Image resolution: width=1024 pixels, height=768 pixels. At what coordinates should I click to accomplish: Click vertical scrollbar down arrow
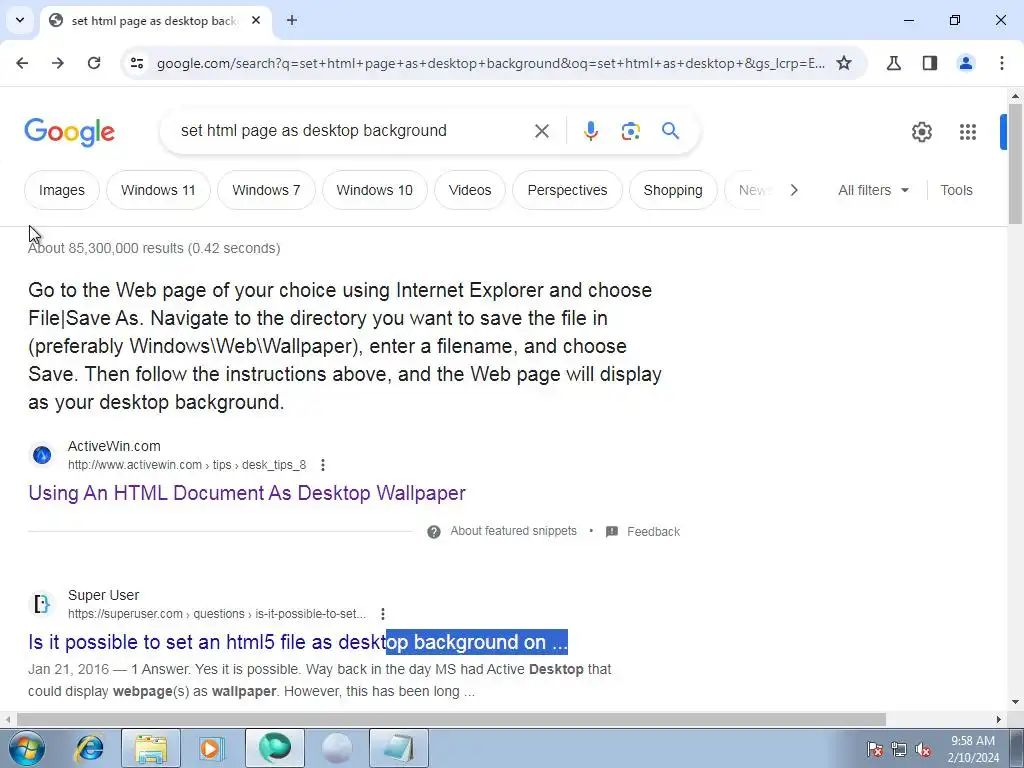tap(1015, 702)
